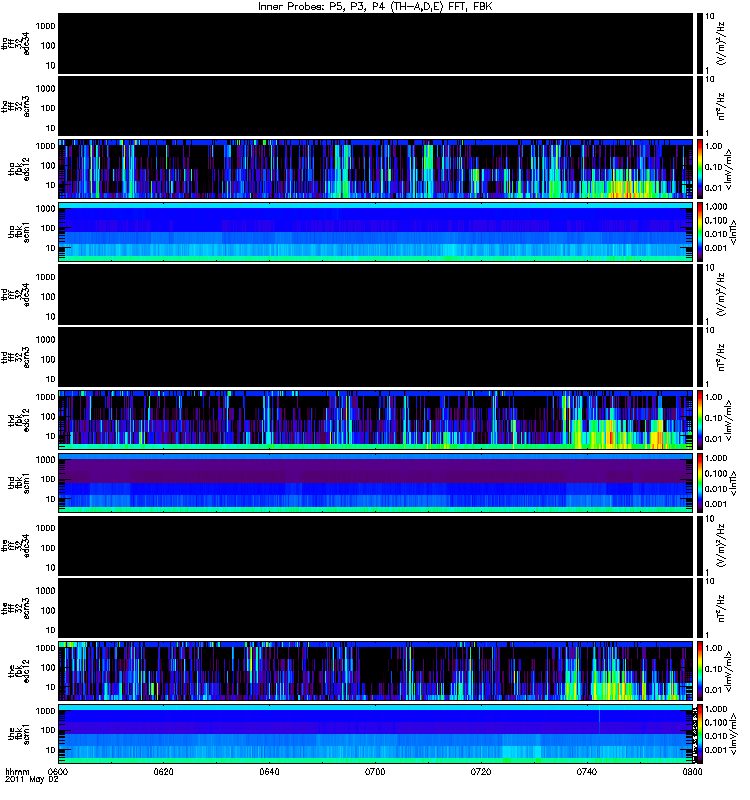Click the 1000 frequency tick of tha fbk edc12
Image resolution: width=750 pixels, height=800 pixels.
45,146
